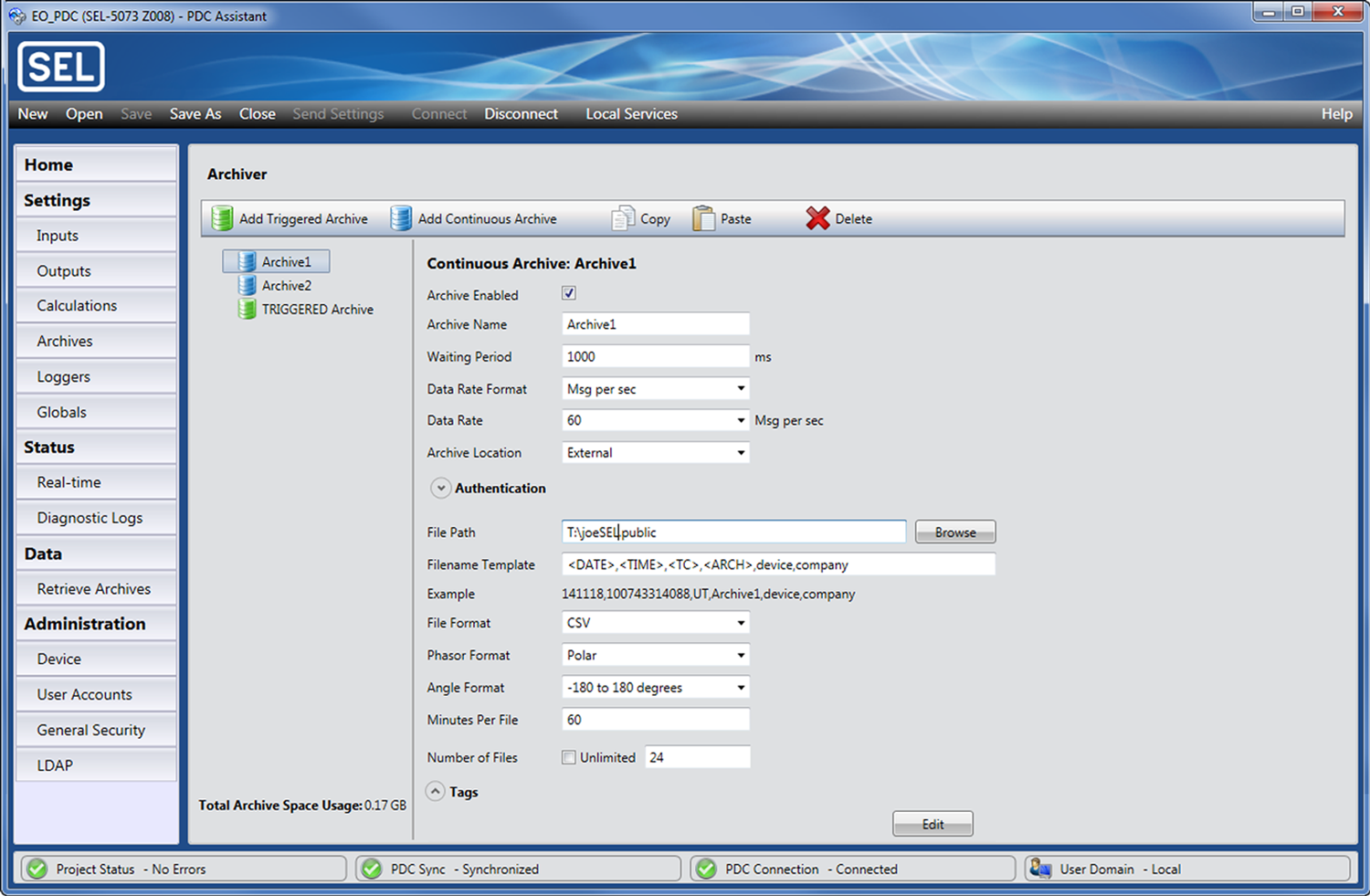Open the Local Services menu
The width and height of the screenshot is (1370, 896).
(631, 113)
